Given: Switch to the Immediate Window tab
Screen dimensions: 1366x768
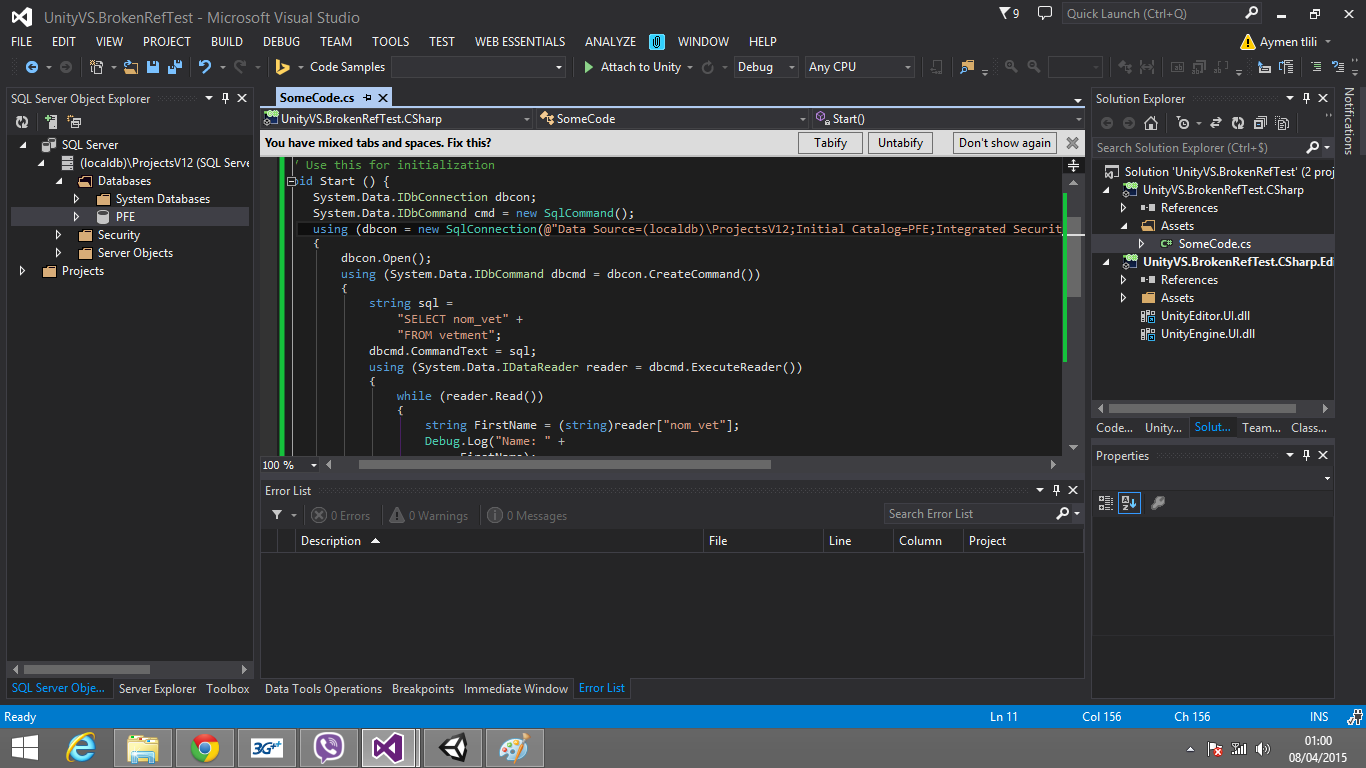Looking at the screenshot, I should (516, 689).
